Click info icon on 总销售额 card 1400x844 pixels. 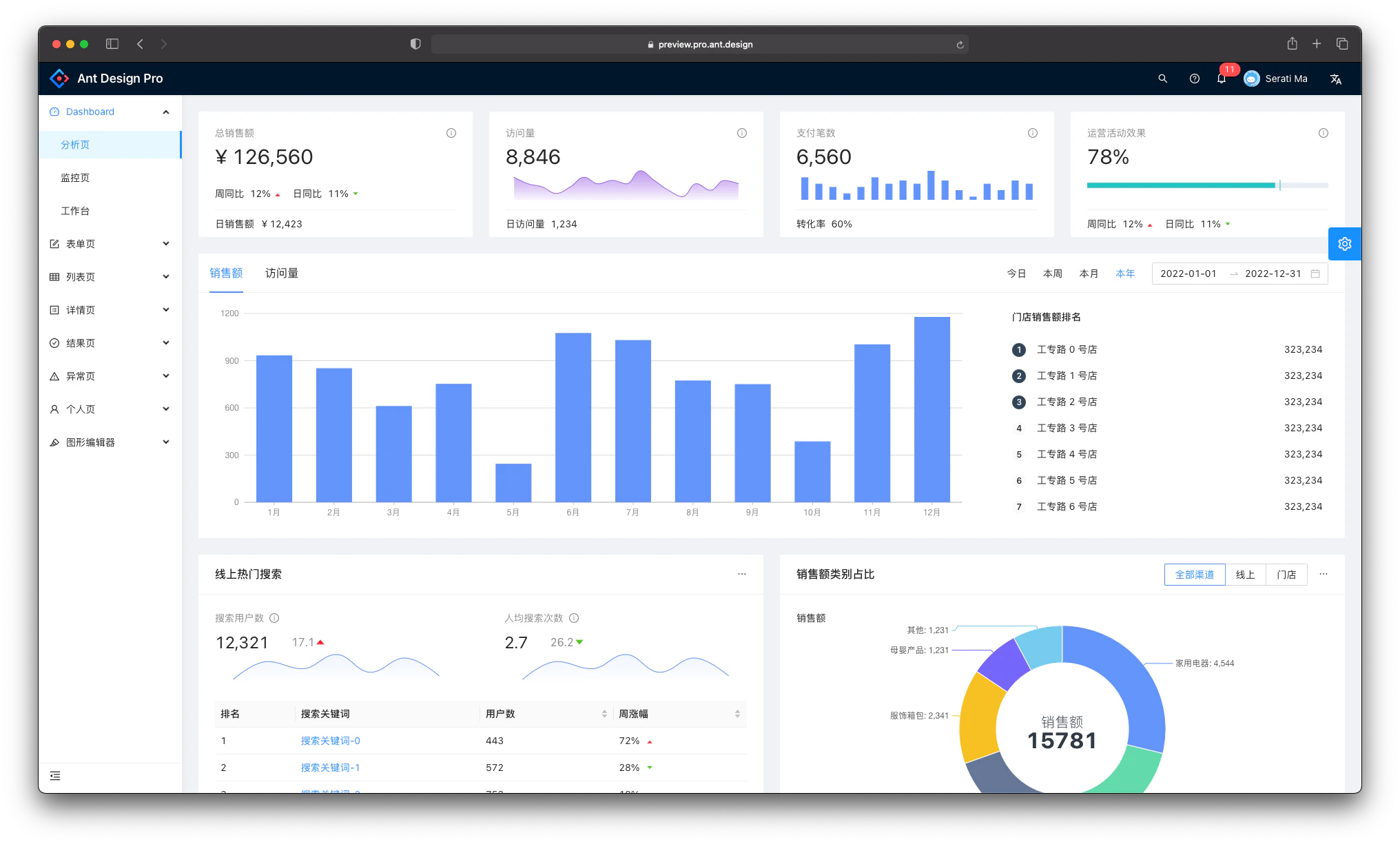pyautogui.click(x=451, y=133)
